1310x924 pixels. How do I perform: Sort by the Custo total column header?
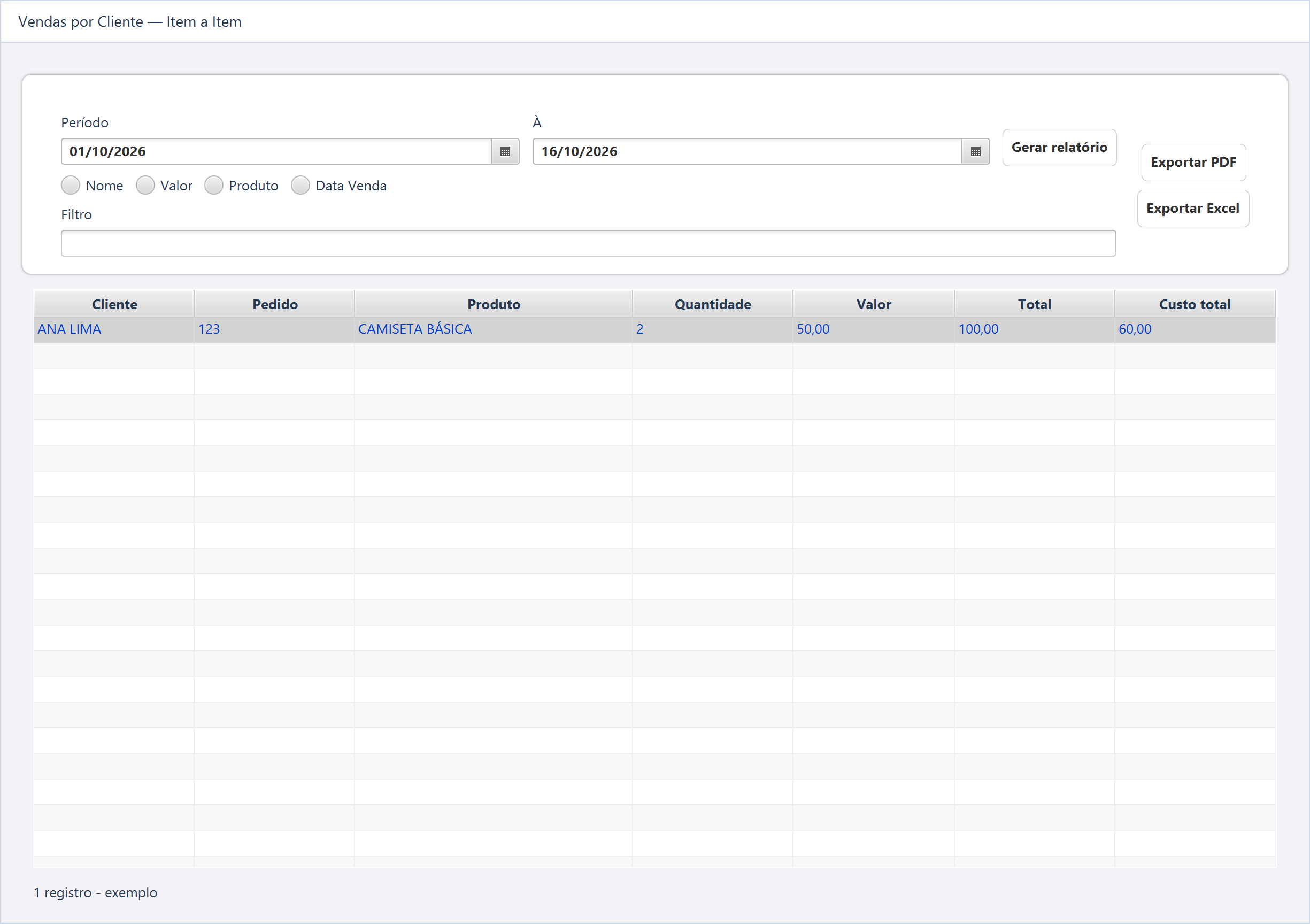coord(1195,304)
